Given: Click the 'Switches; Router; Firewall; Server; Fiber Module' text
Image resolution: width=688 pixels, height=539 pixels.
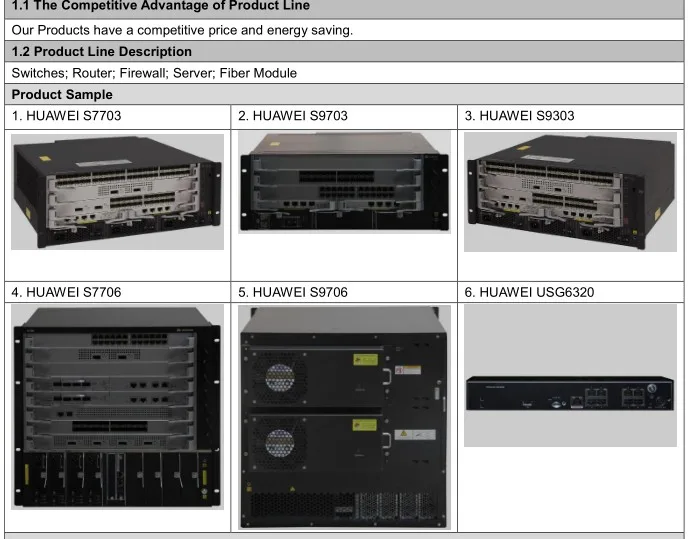Looking at the screenshot, I should pos(154,73).
